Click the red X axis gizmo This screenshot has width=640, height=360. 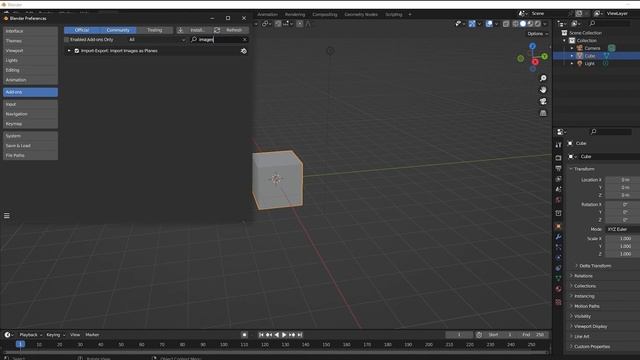pyautogui.click(x=535, y=62)
